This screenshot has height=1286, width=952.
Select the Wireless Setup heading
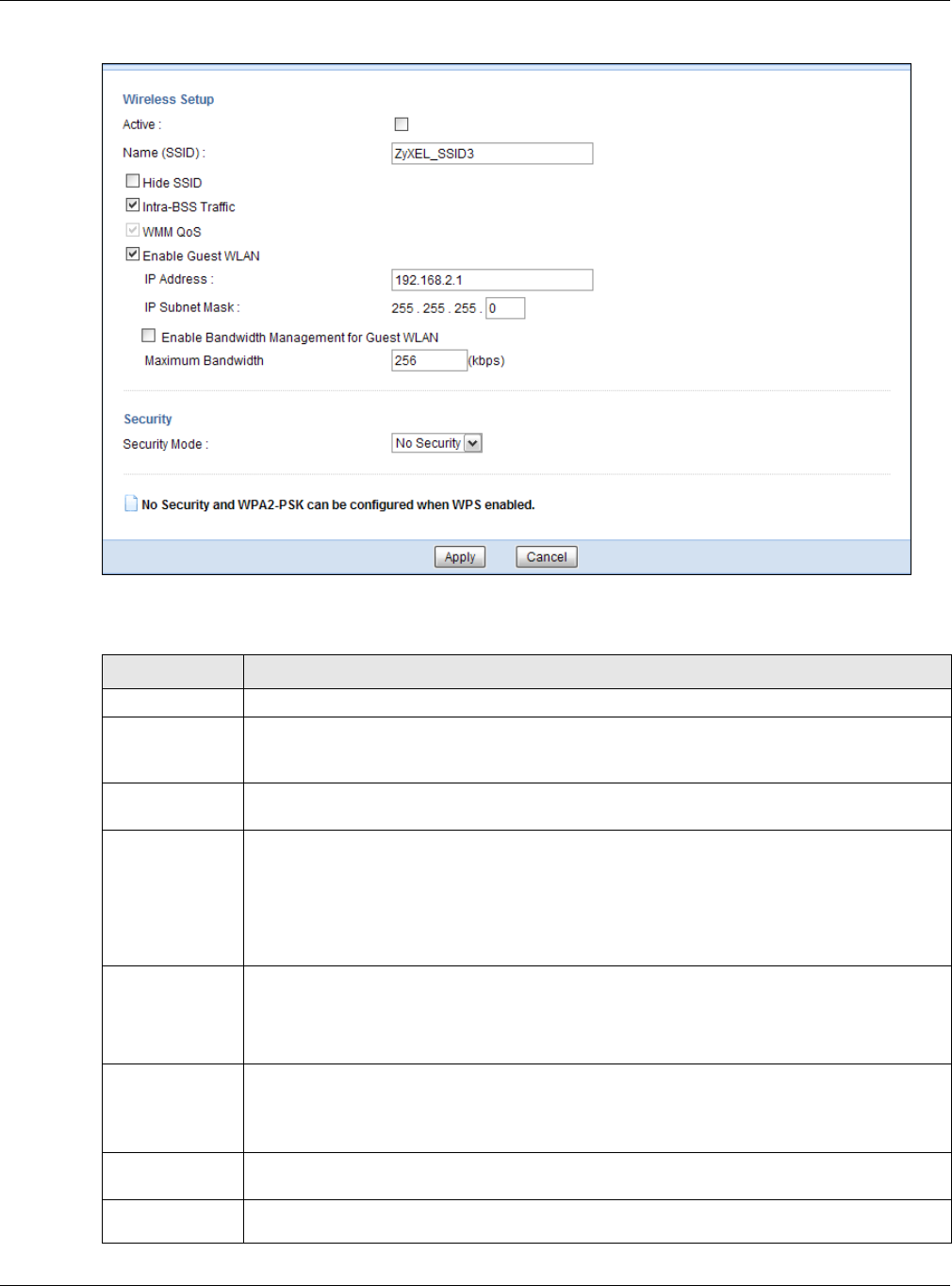pos(169,99)
